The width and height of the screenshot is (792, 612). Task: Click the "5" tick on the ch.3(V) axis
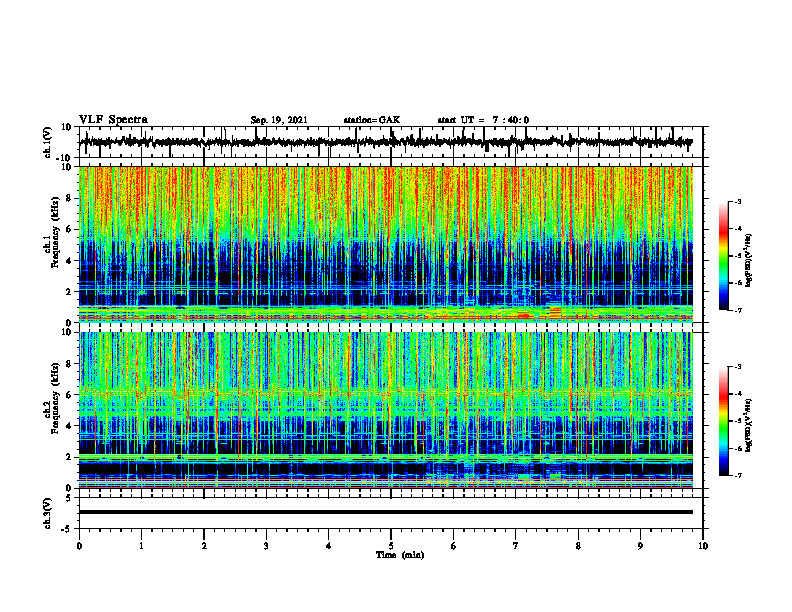point(69,497)
